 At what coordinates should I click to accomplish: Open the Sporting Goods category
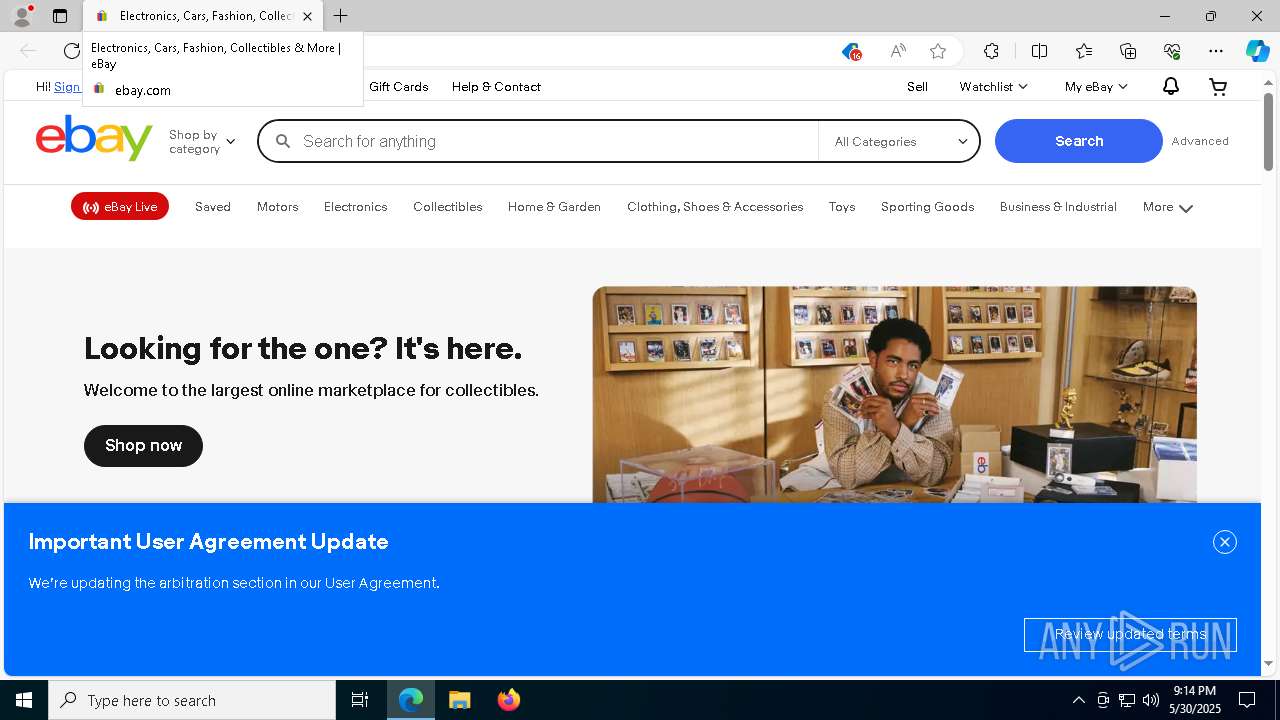coord(927,207)
